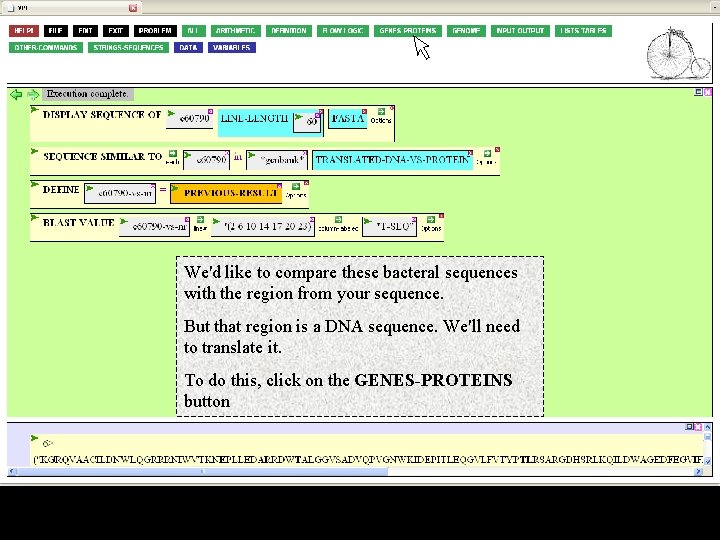Remove the FASTA option with its red X

[x=364, y=111]
